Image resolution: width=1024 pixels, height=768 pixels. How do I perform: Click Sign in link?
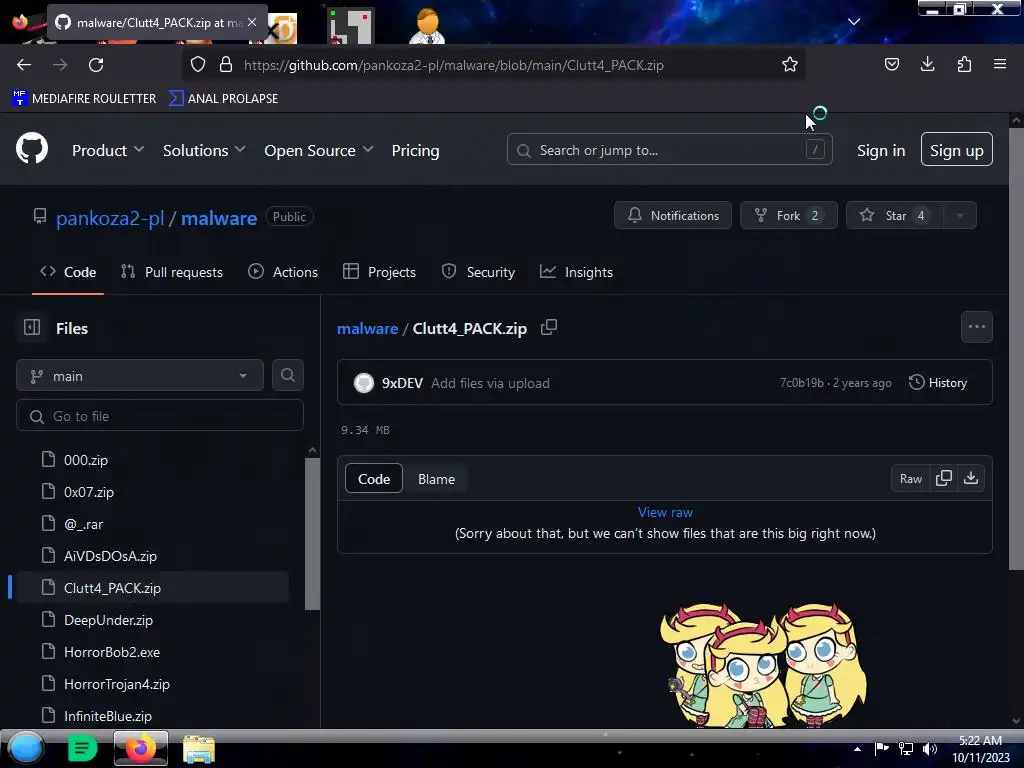tap(881, 150)
